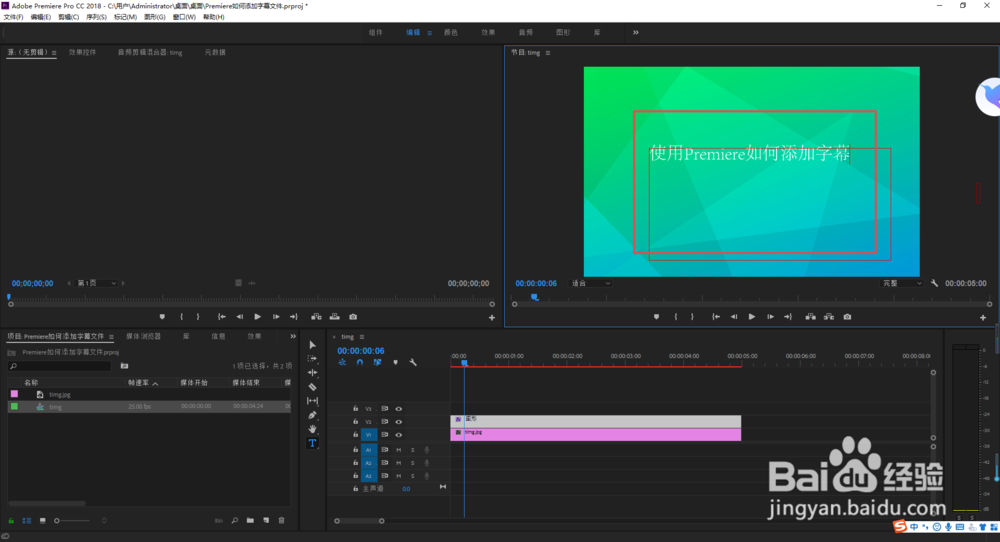Screen dimensions: 1000x542
Task: Expand workspace overflow chevrons in top bar
Action: tap(636, 33)
